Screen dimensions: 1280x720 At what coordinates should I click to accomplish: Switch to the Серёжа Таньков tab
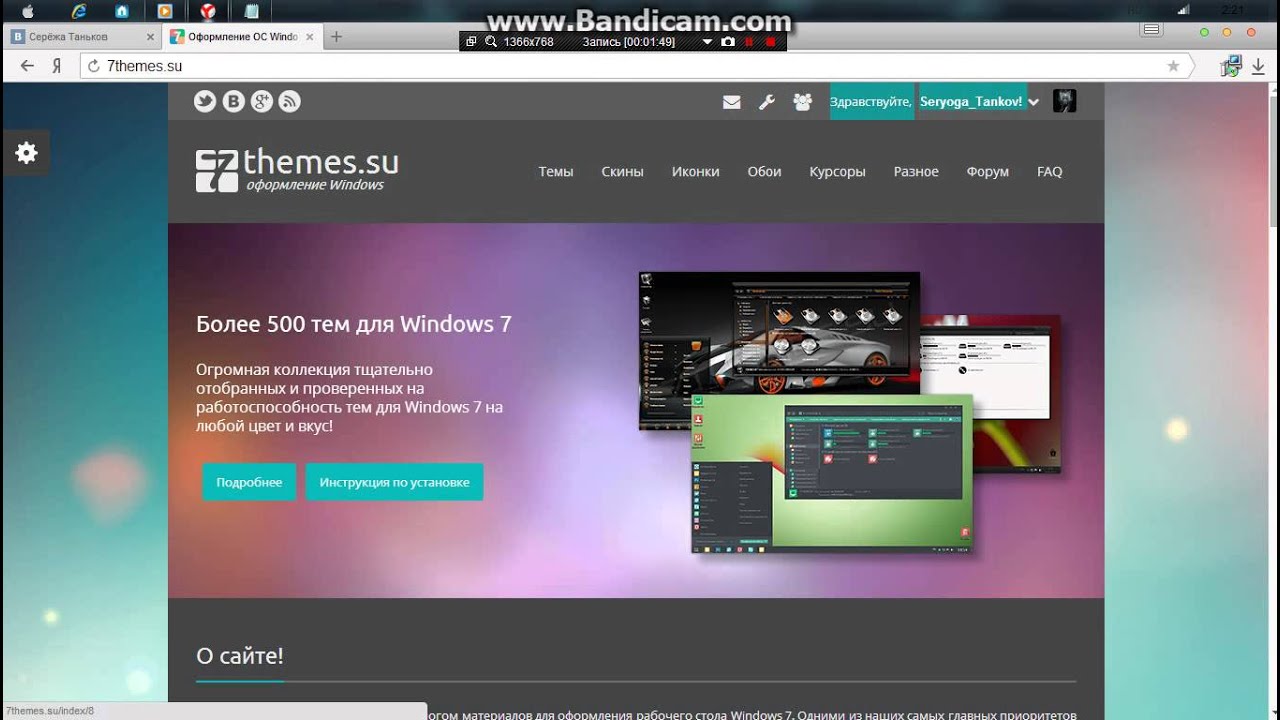[x=82, y=37]
